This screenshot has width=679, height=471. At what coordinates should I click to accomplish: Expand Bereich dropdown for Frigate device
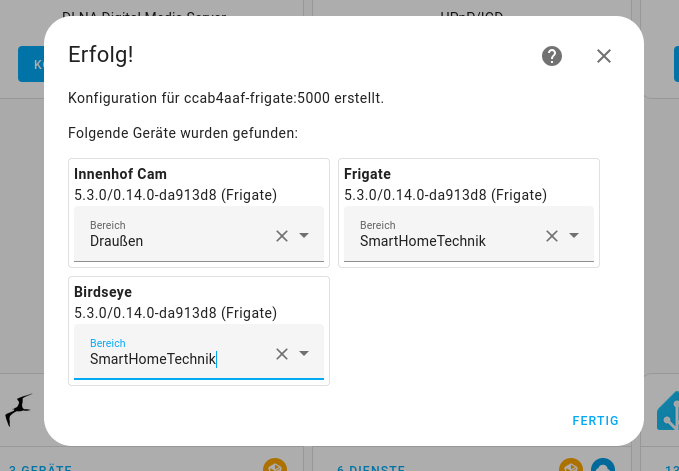coord(575,236)
